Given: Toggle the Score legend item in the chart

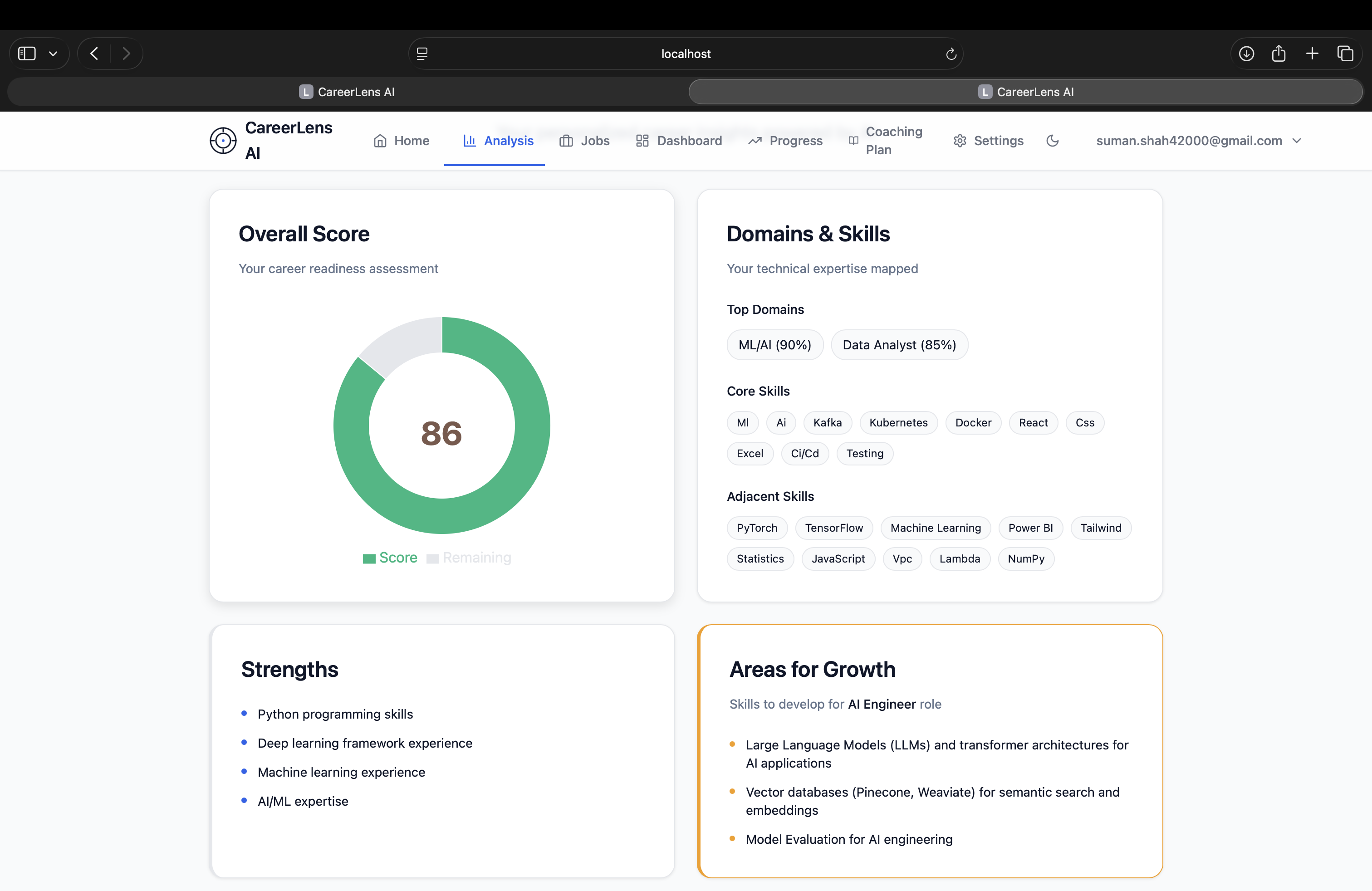Looking at the screenshot, I should pyautogui.click(x=390, y=557).
